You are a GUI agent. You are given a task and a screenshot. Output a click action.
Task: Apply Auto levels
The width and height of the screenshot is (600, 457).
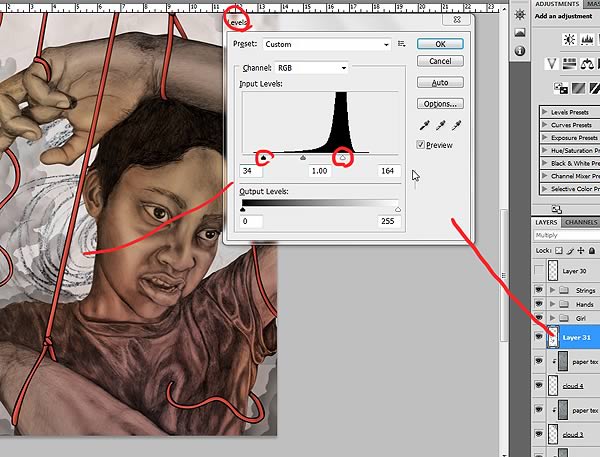[440, 82]
